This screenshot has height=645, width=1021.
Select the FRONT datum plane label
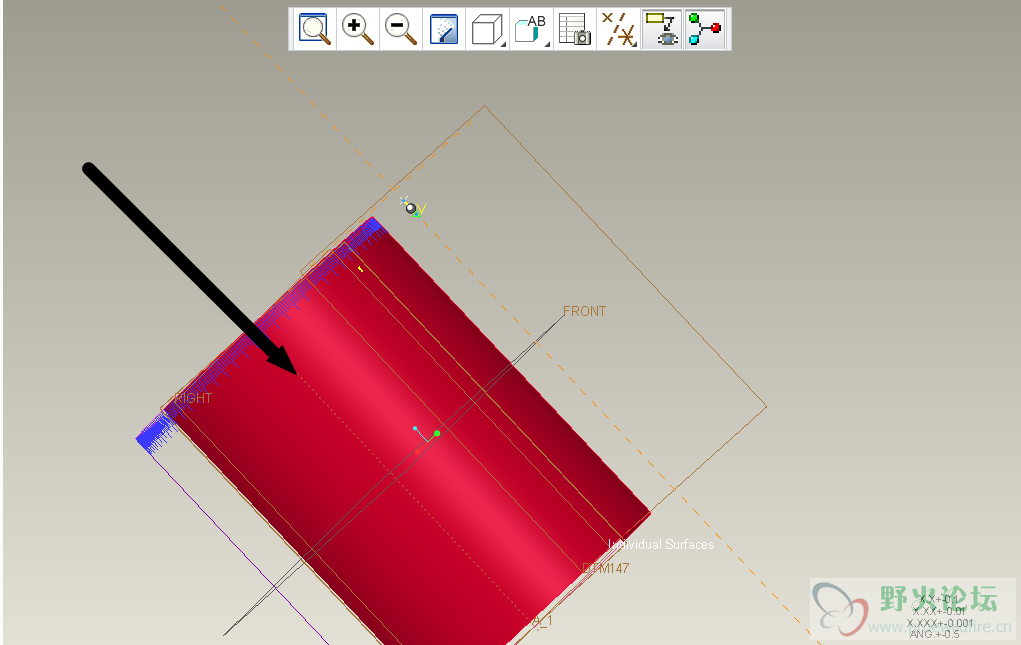point(584,311)
